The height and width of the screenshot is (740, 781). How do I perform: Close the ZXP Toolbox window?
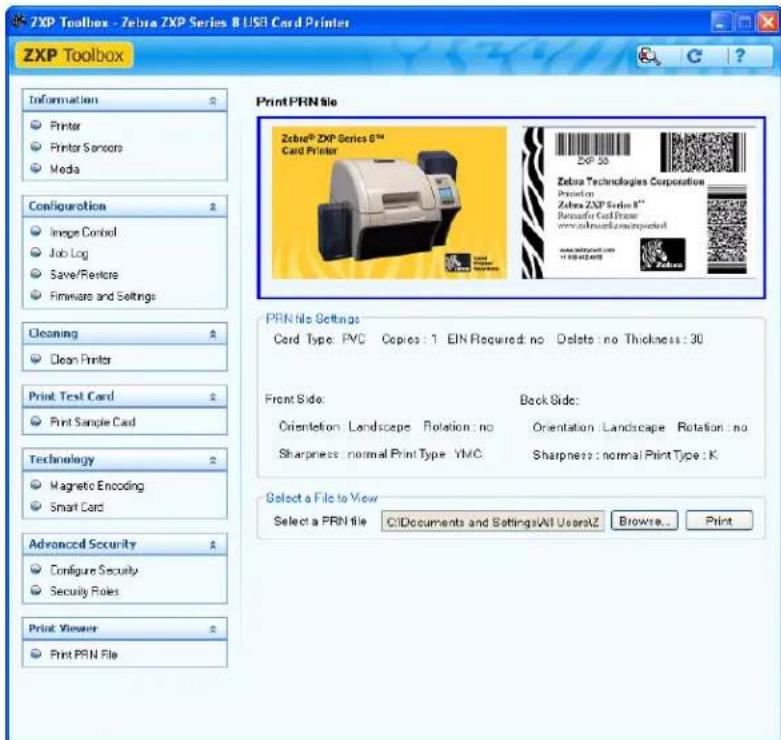[x=767, y=22]
